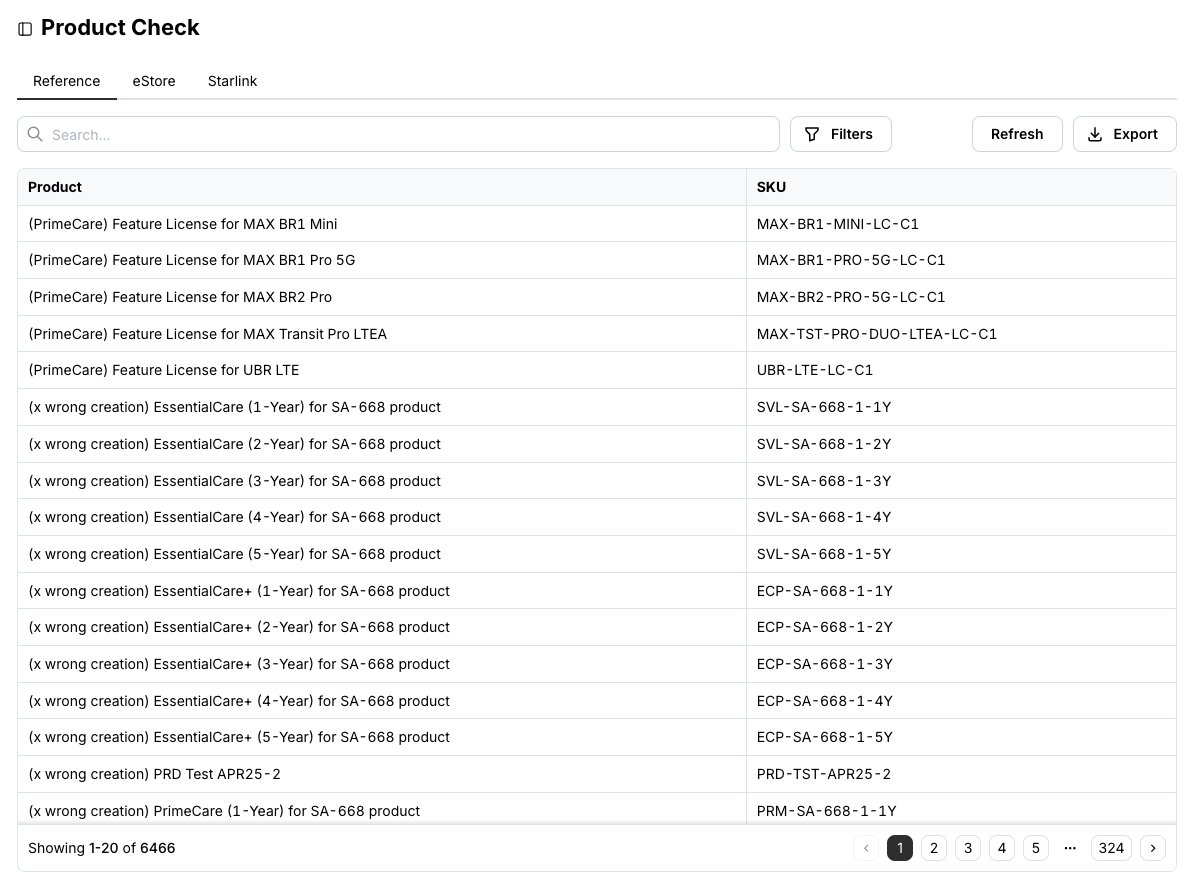
Task: Go to page 3
Action: point(968,848)
